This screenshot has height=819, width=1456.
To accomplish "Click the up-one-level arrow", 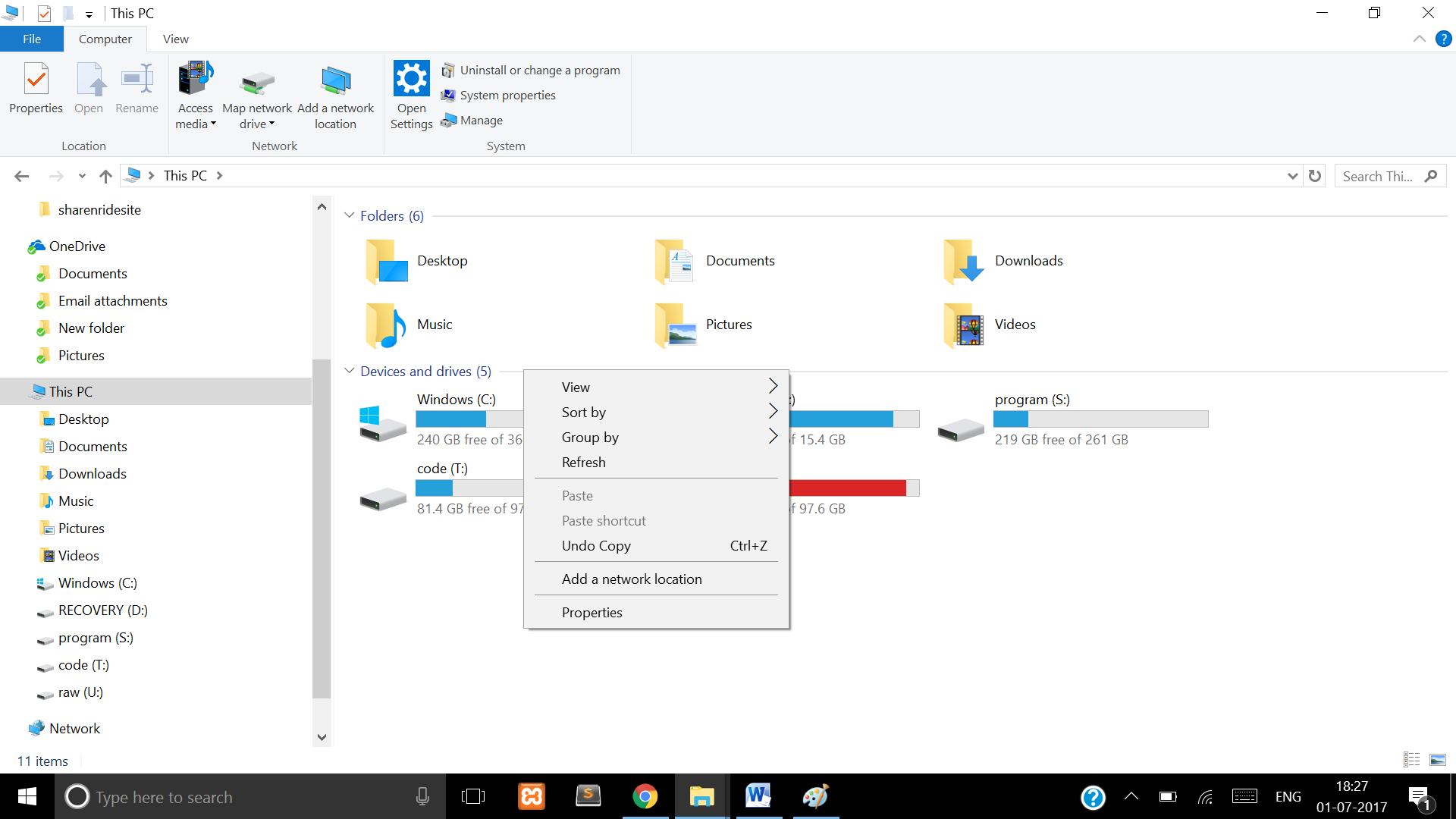I will tap(105, 176).
